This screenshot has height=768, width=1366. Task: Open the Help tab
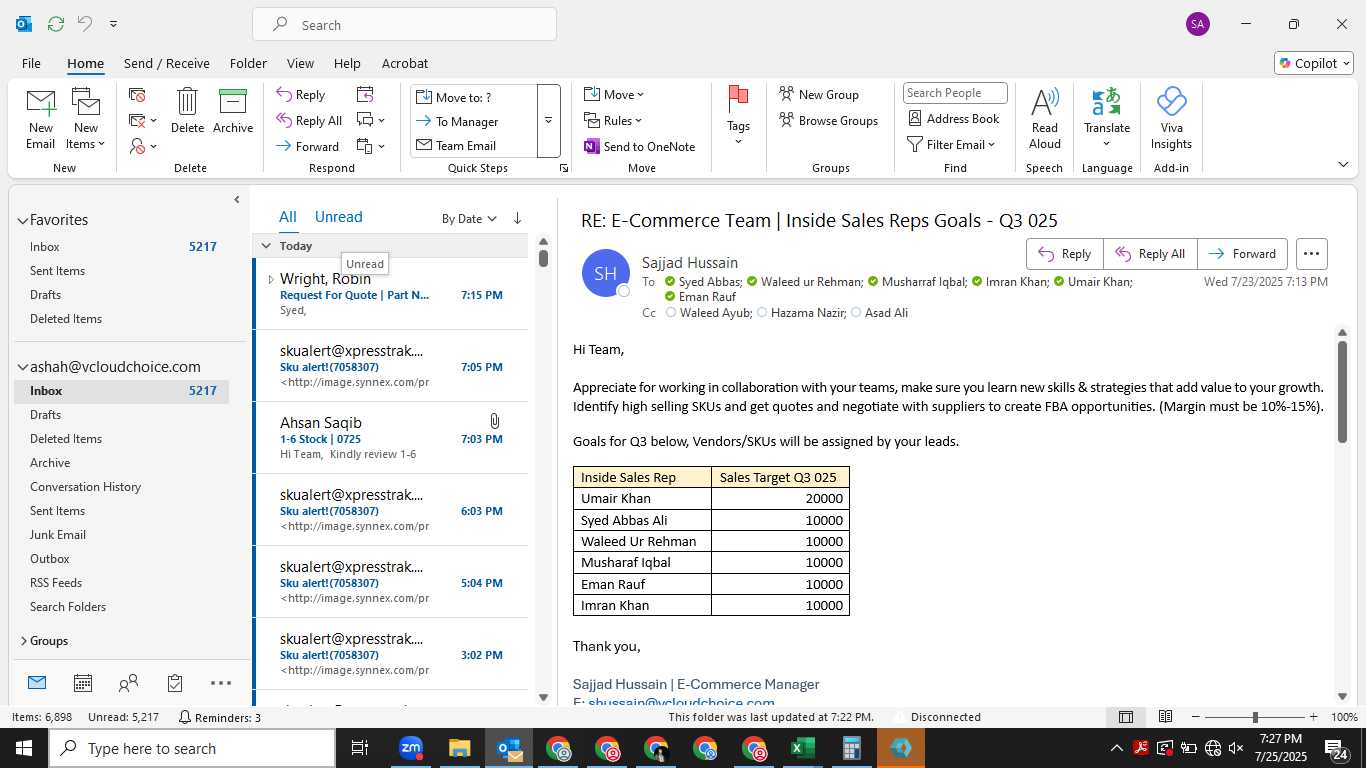coord(347,63)
